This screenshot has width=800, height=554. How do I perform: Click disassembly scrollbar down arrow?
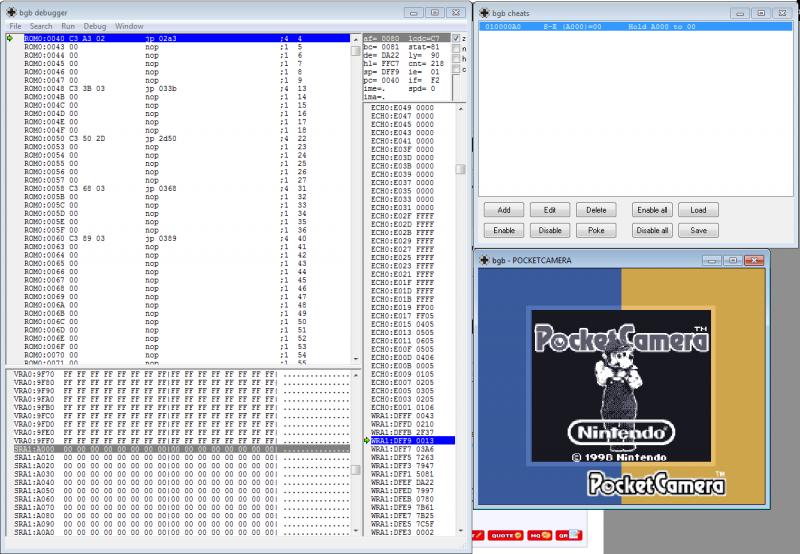click(356, 360)
